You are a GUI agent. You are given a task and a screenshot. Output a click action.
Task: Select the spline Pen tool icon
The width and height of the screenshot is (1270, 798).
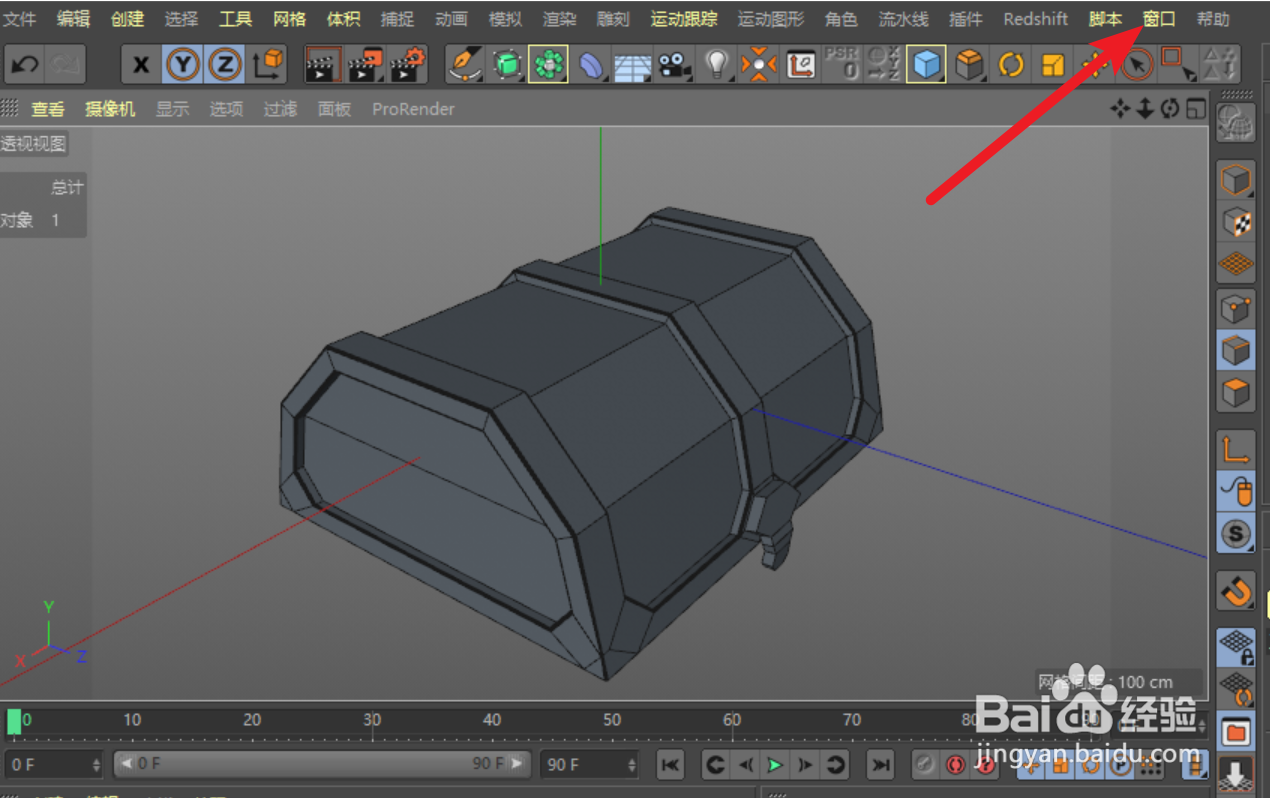465,65
